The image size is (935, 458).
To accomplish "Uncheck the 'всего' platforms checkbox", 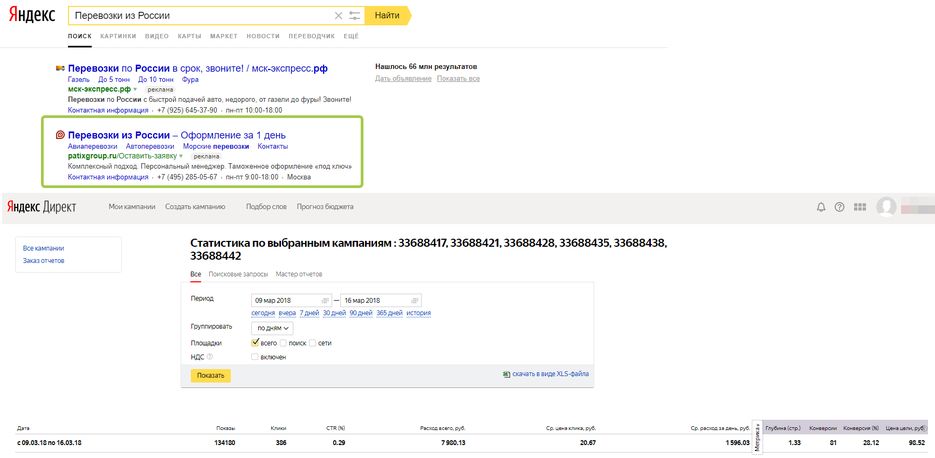I will (x=255, y=343).
